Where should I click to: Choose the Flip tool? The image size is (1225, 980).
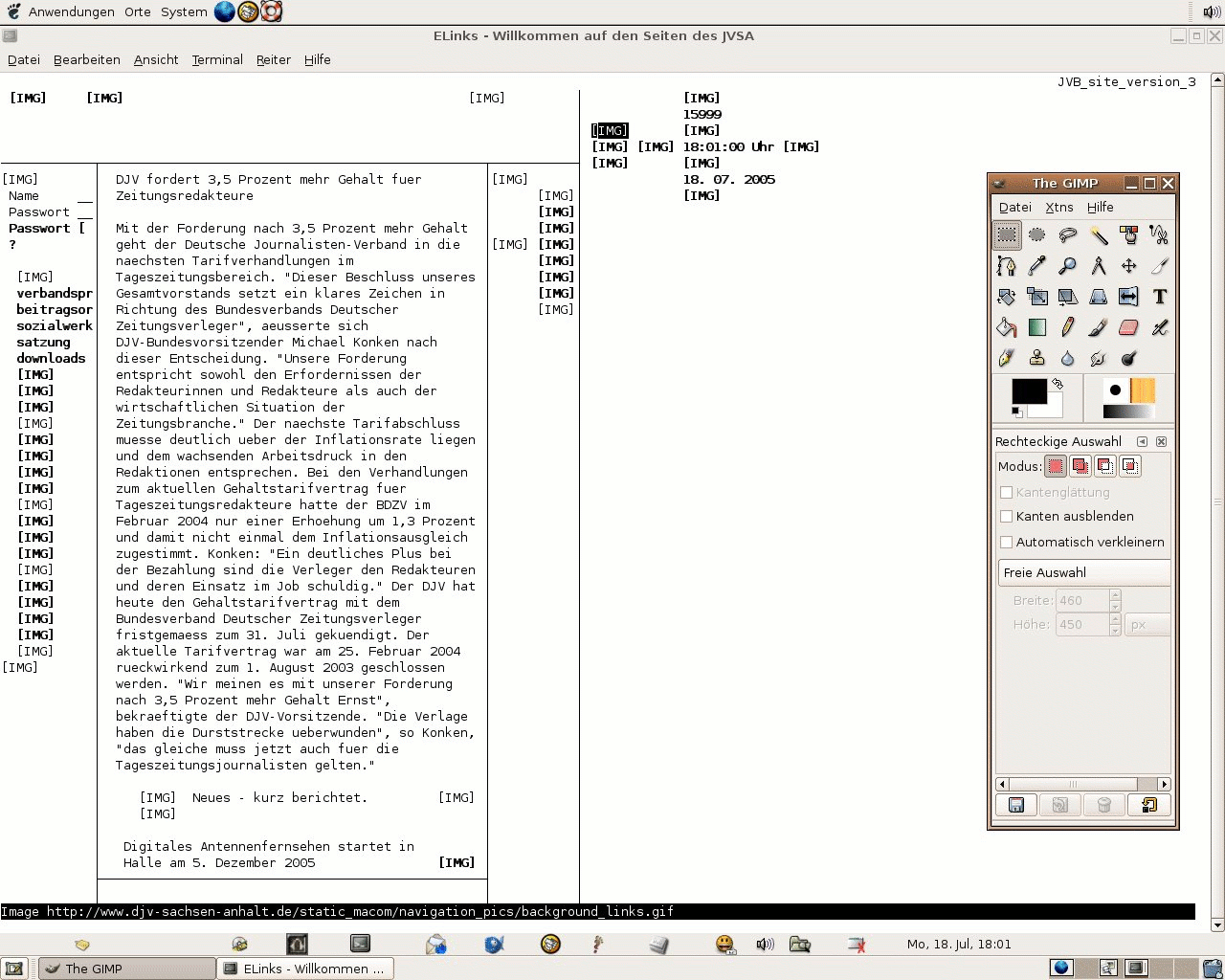1129,297
